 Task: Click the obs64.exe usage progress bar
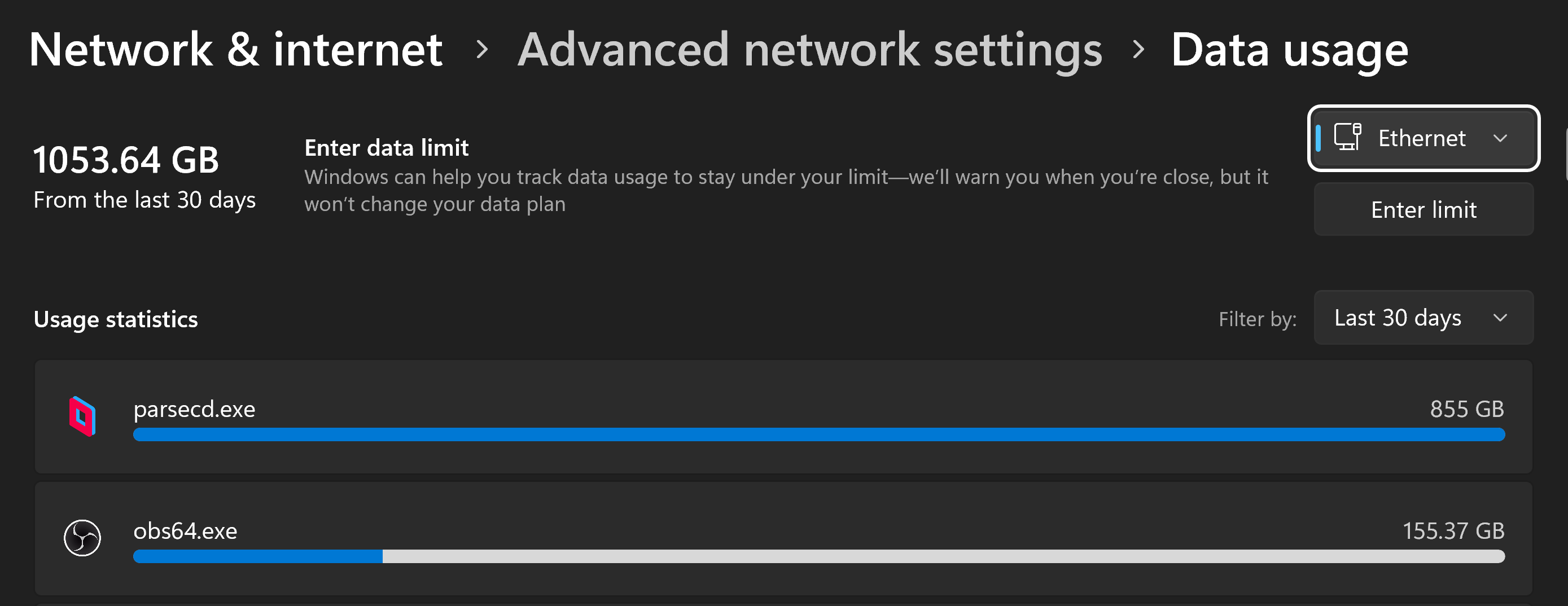pyautogui.click(x=818, y=556)
